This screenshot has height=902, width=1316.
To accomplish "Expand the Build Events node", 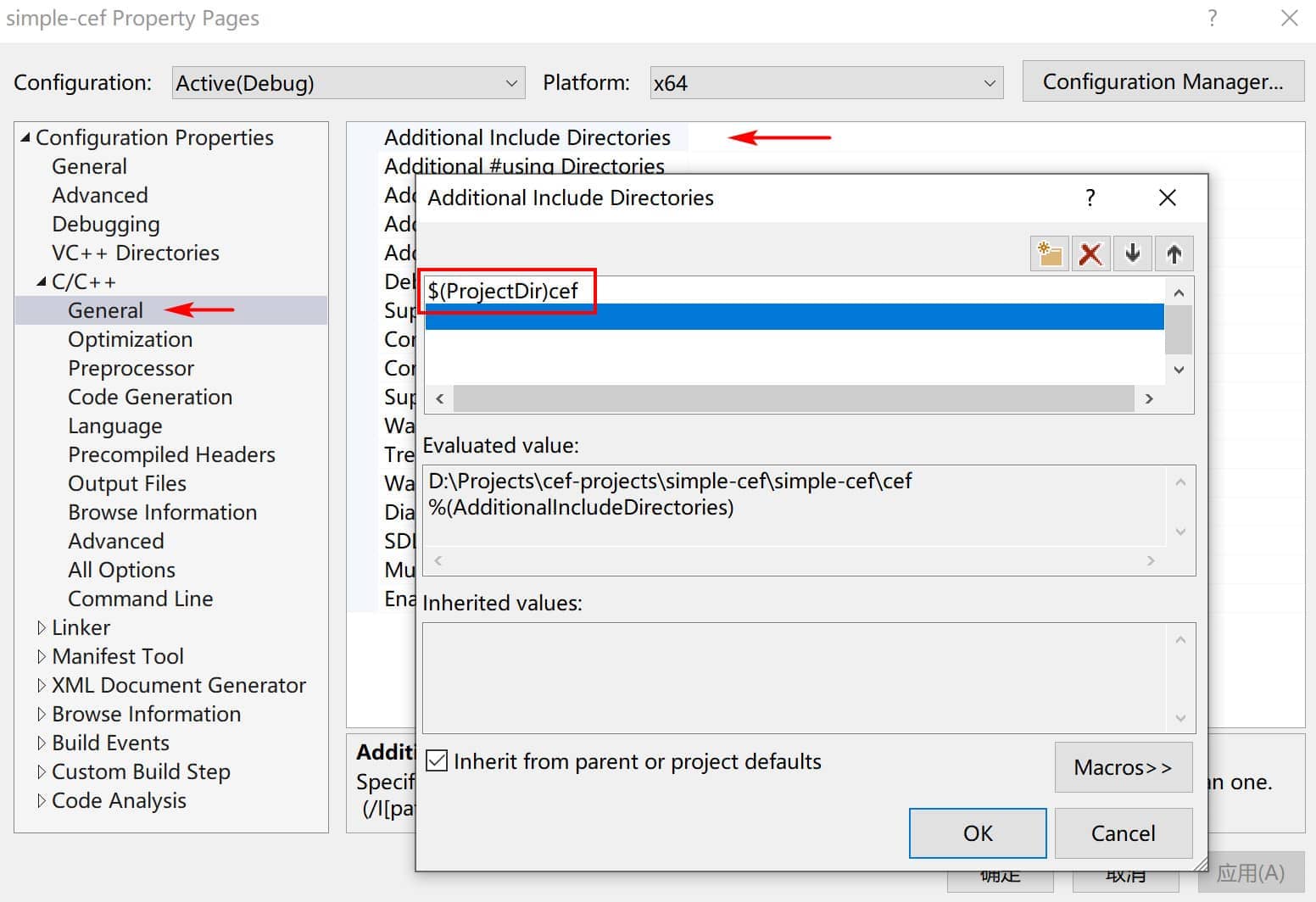I will (41, 743).
